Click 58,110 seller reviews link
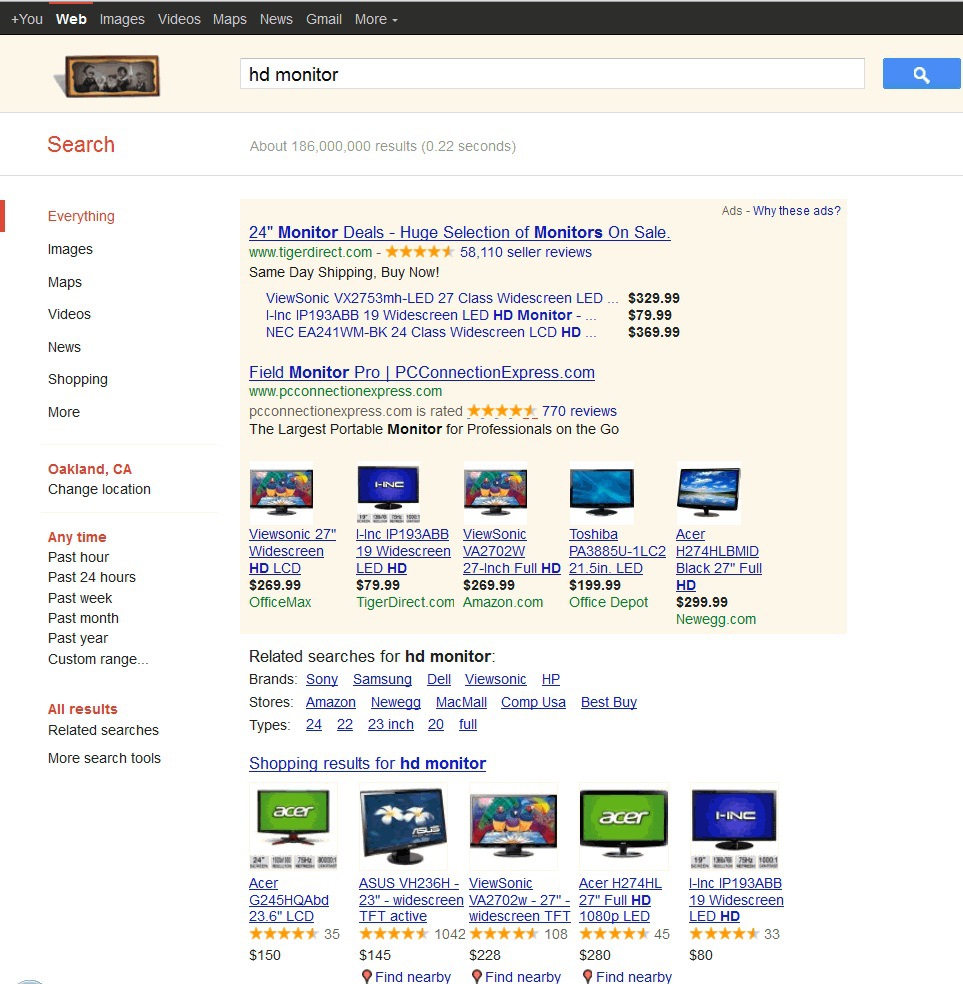The image size is (963, 984). pos(526,252)
